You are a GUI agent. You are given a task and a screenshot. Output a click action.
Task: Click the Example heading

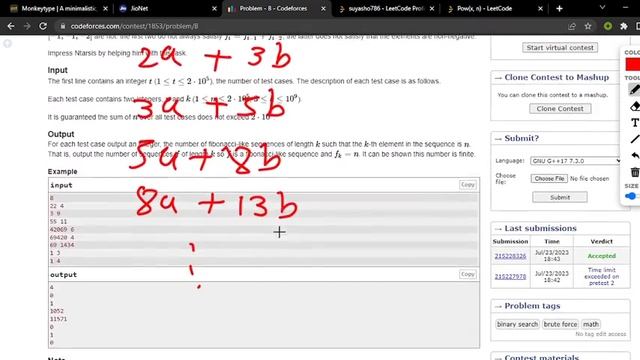(62, 171)
